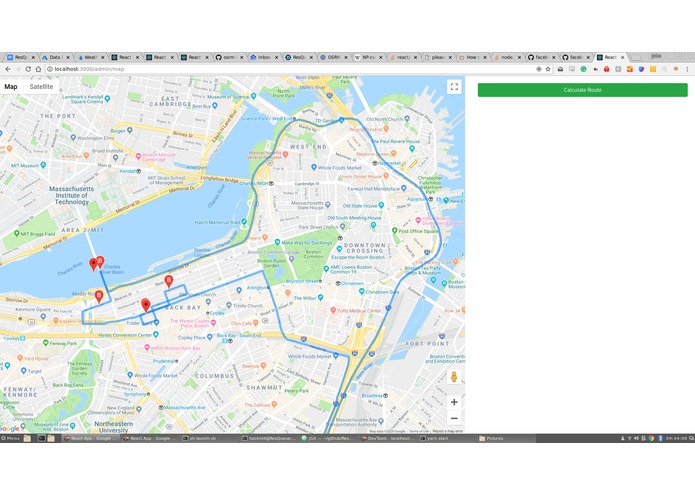
Task: Zoom in with the map plus button
Action: click(x=454, y=402)
